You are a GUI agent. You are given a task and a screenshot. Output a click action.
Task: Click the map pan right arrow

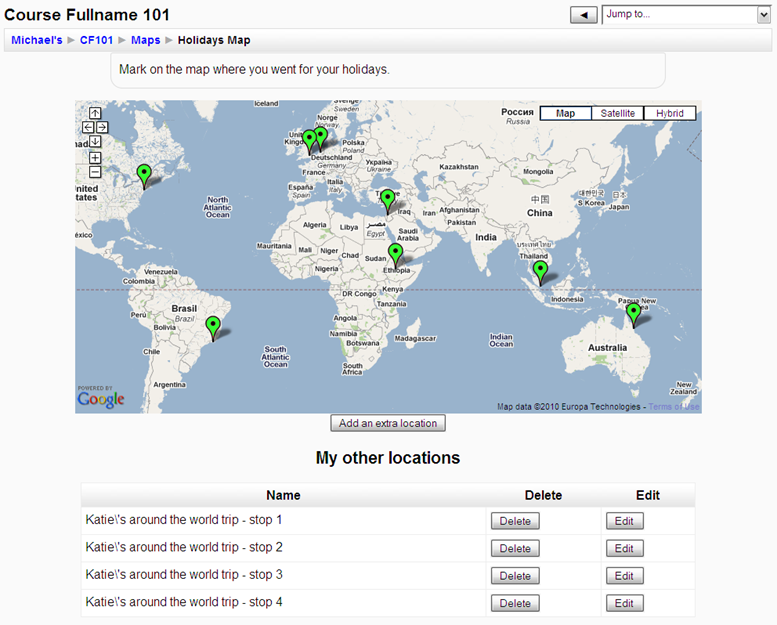coord(102,127)
